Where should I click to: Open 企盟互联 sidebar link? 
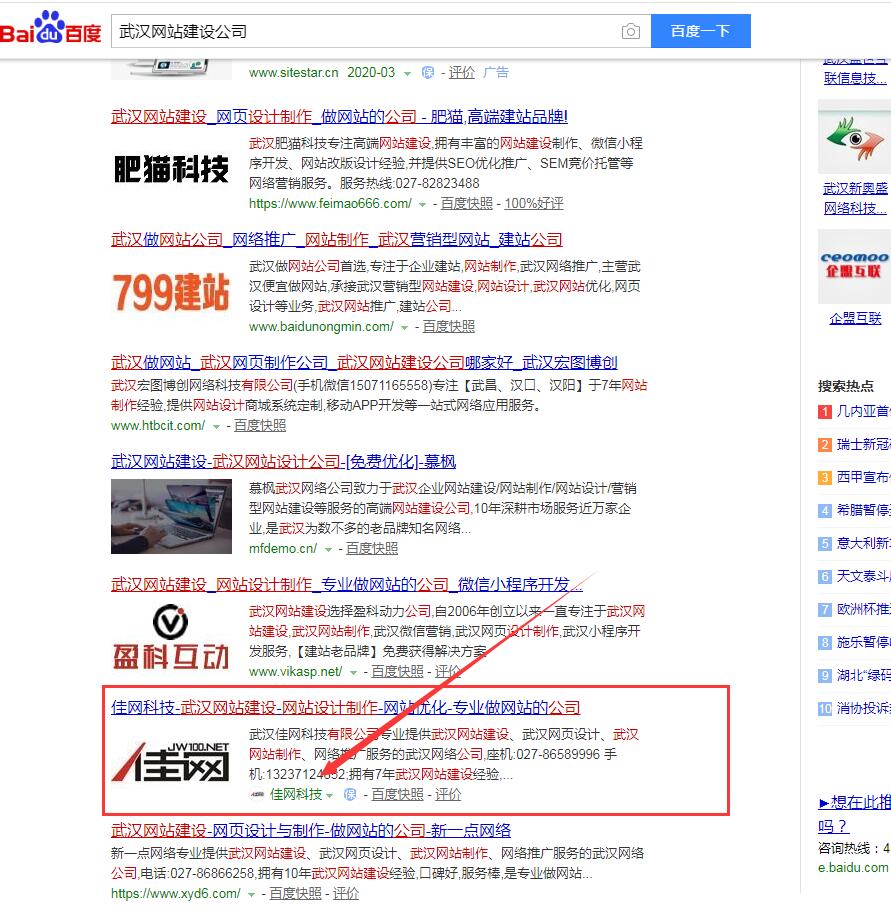856,318
